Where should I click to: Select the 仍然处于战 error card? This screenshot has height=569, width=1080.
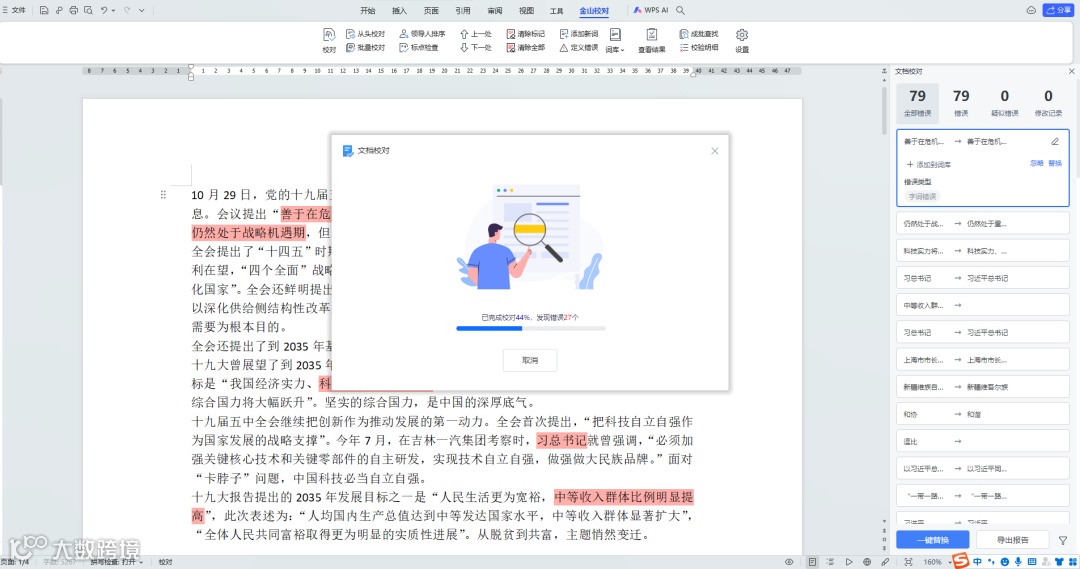(x=982, y=223)
